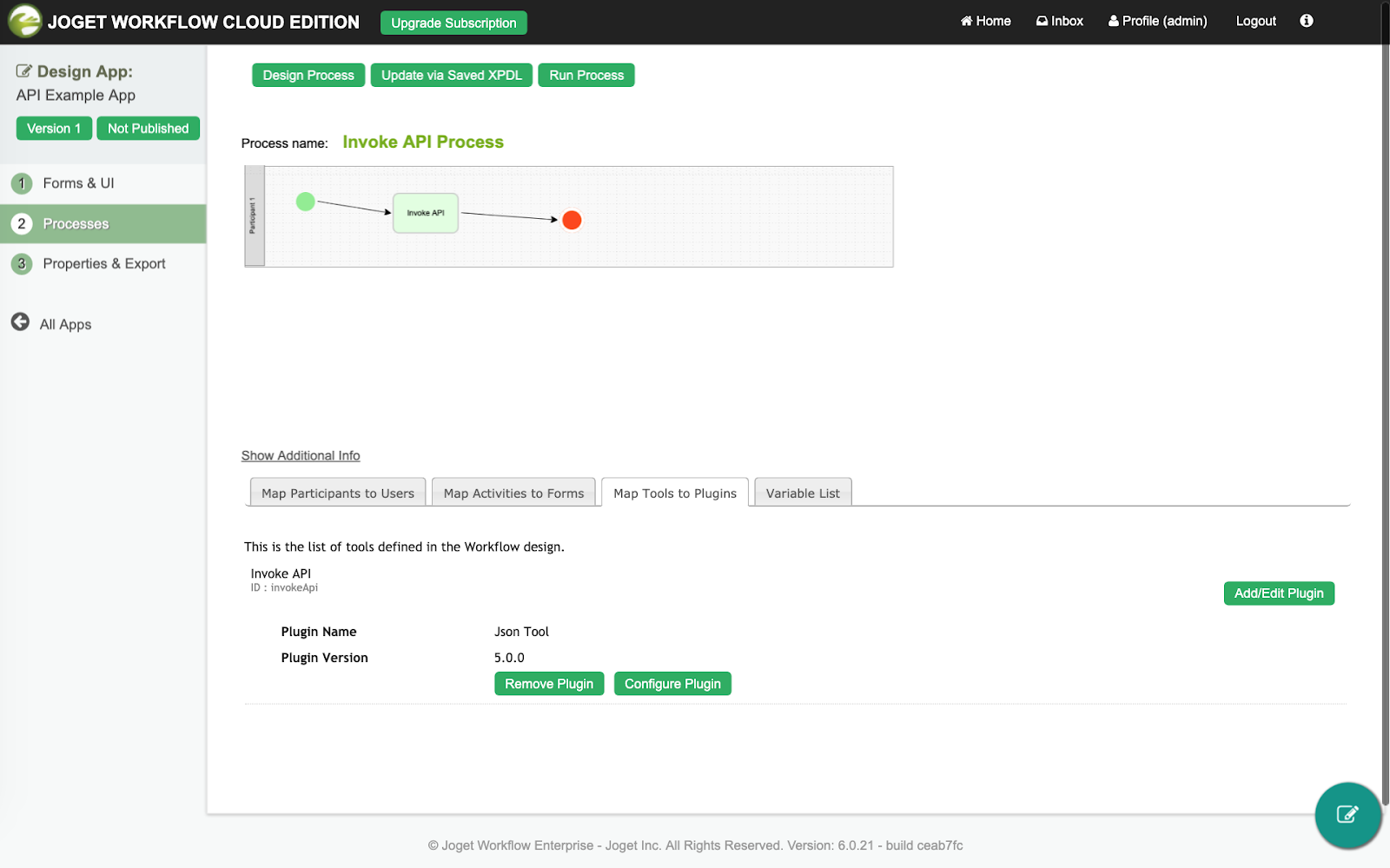The height and width of the screenshot is (868, 1390).
Task: Select the Invoke API activity box
Action: (x=426, y=213)
